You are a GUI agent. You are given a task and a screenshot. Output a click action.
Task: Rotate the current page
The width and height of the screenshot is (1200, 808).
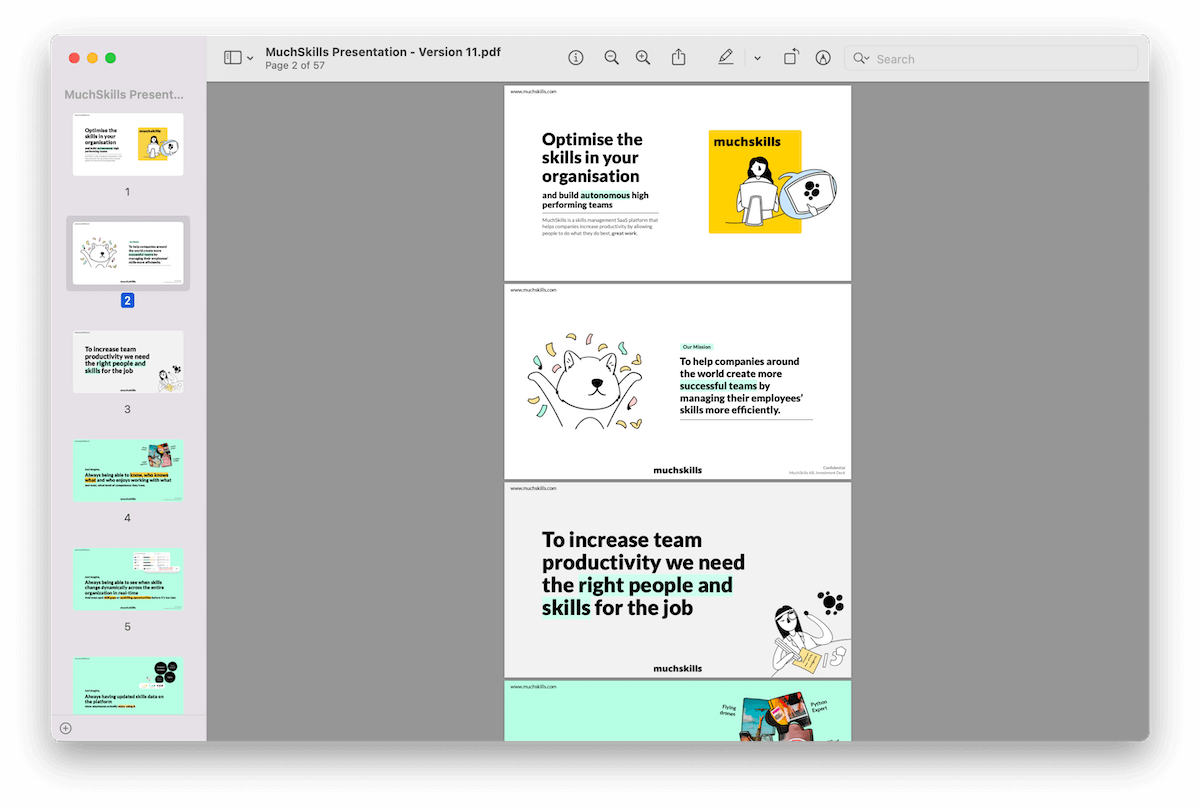(790, 58)
